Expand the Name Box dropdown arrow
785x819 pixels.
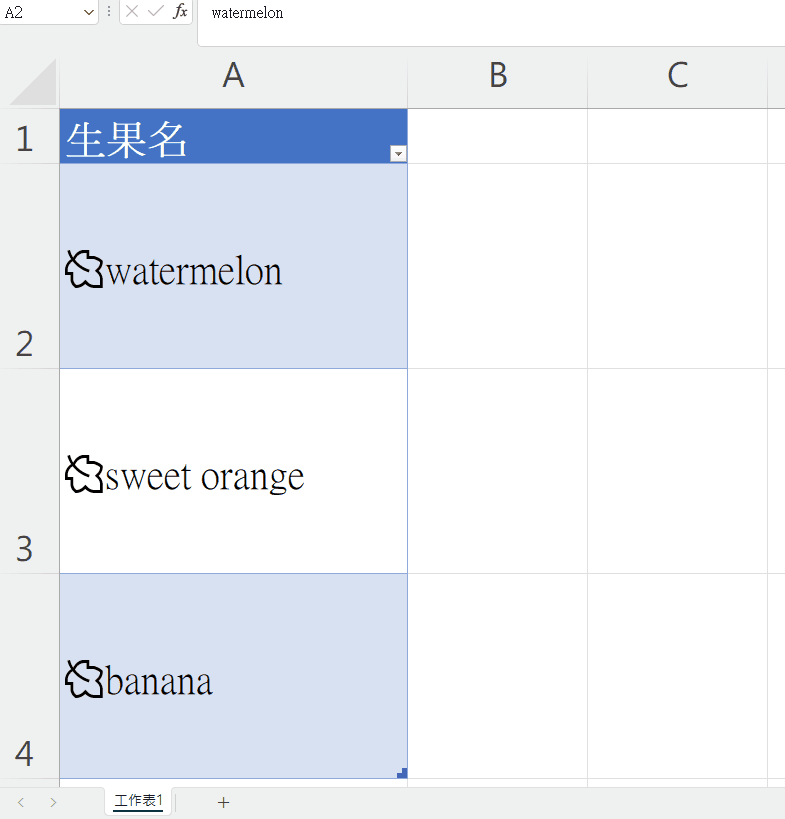[88, 12]
